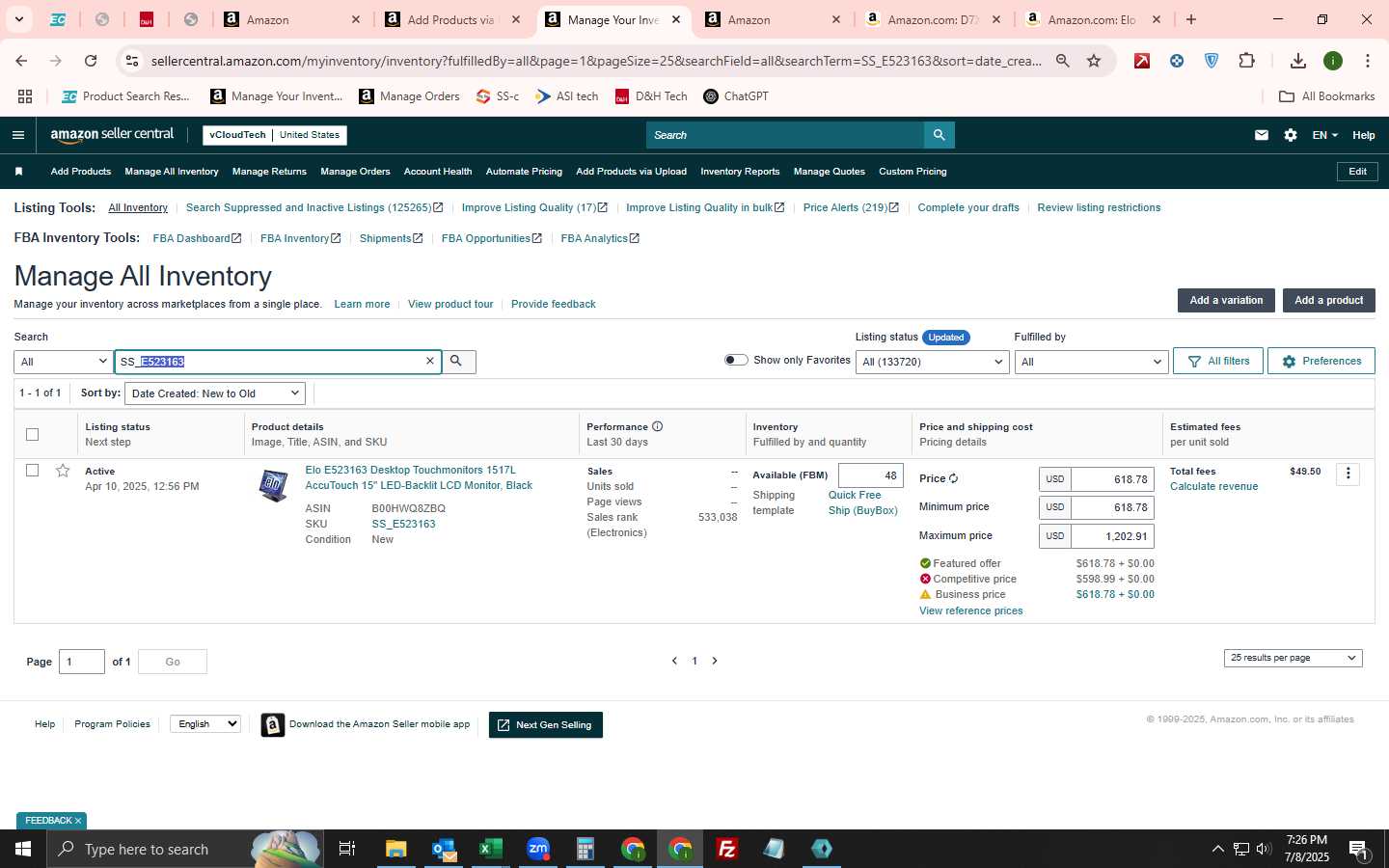
Task: Click the Elo monitor product thumbnail
Action: (273, 484)
